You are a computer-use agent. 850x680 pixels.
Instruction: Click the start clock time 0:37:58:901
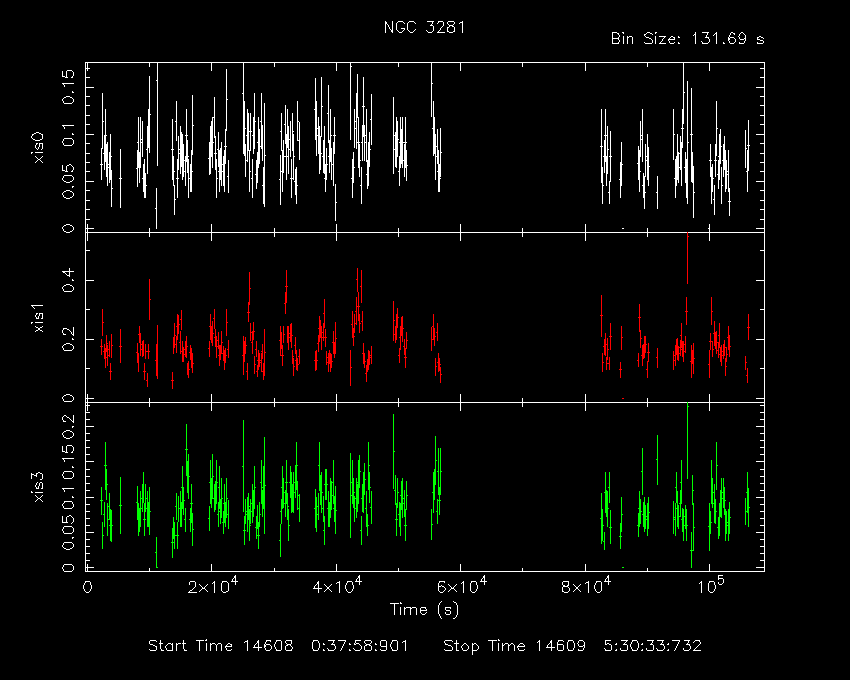(359, 646)
